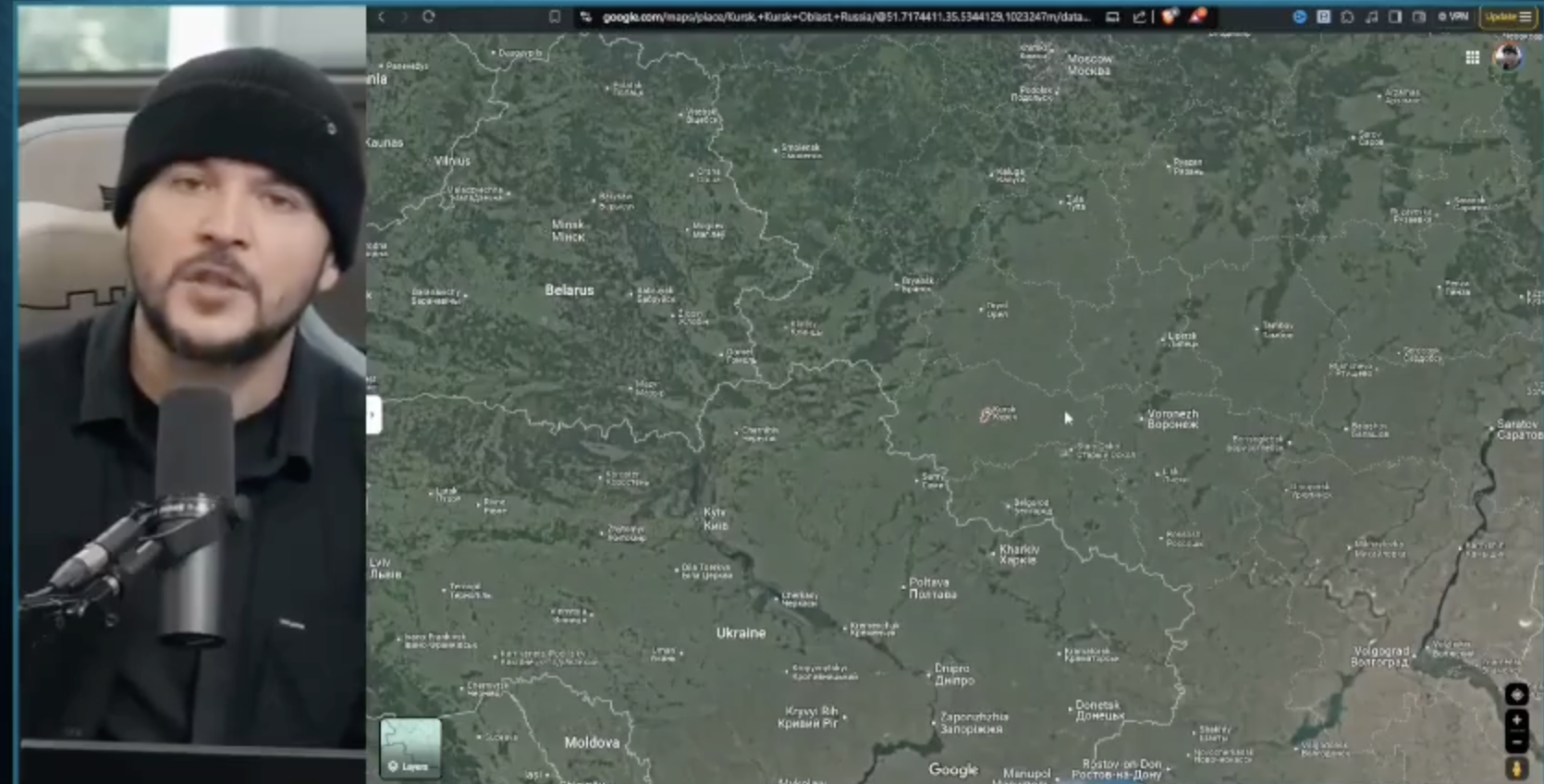The height and width of the screenshot is (784, 1544).
Task: Click the Poltava city label
Action: 932,589
